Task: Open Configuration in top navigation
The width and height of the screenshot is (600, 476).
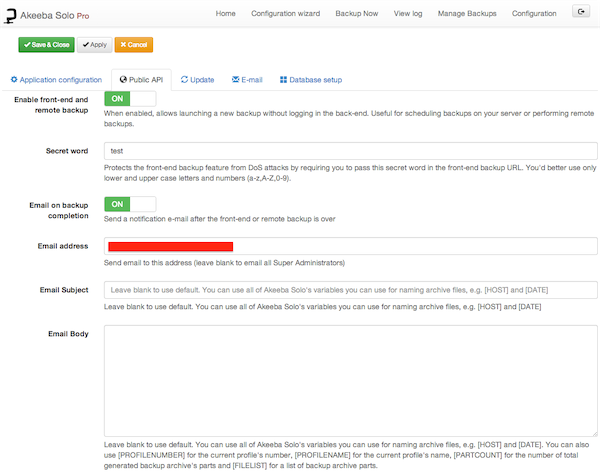Action: [534, 13]
